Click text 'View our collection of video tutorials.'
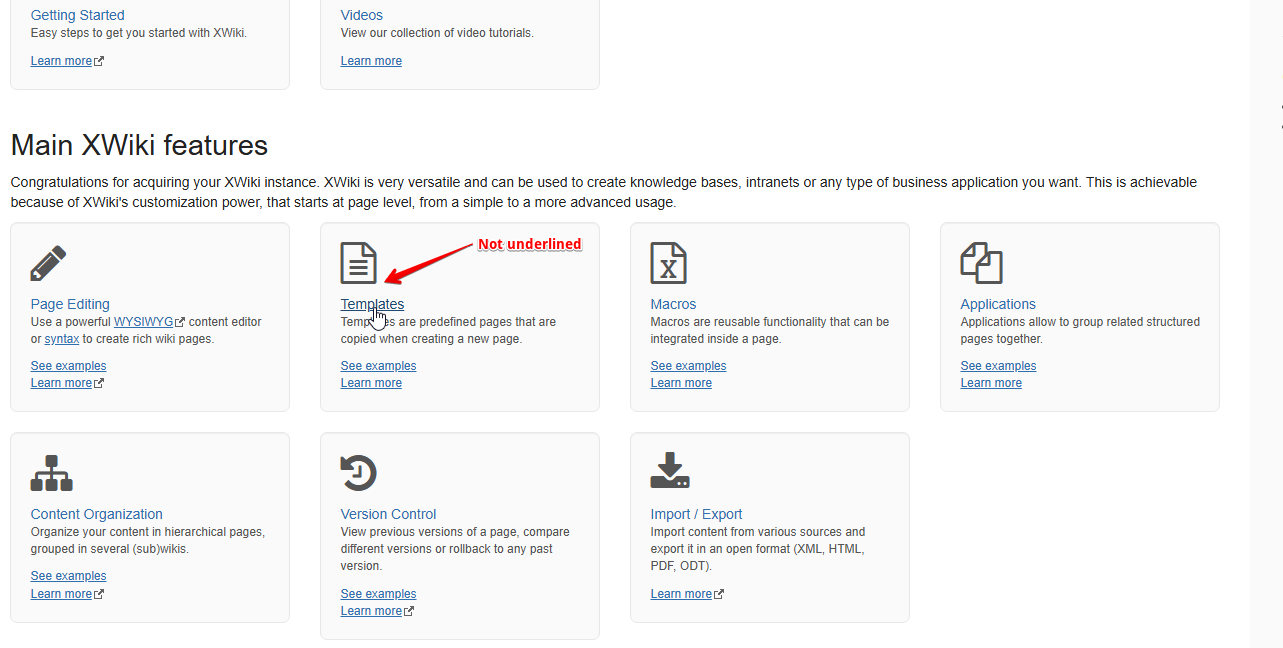 437,33
